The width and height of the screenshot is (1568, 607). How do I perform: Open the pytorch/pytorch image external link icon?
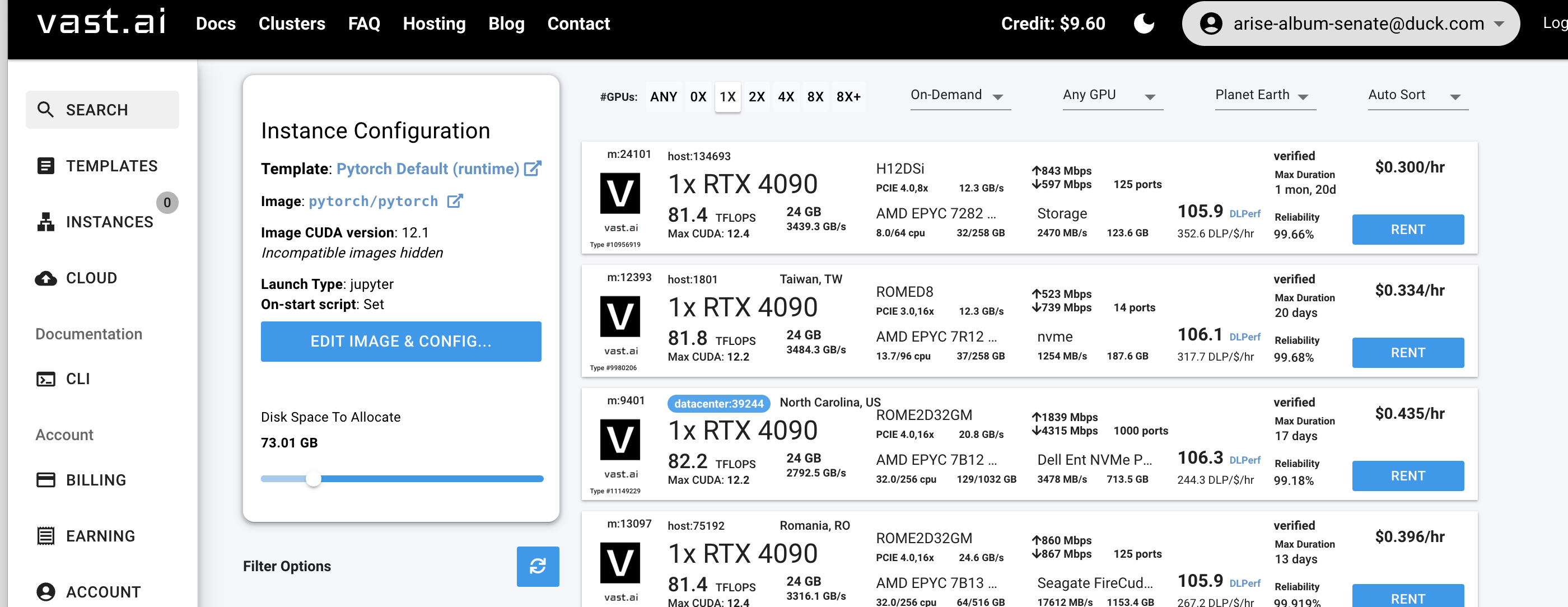(455, 201)
